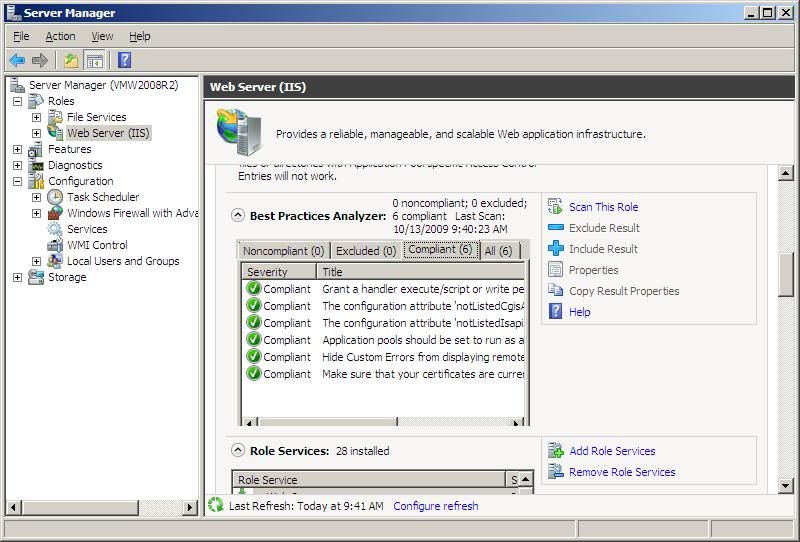Click the Roles node icon
Screen dimensions: 800x542
point(36,101)
